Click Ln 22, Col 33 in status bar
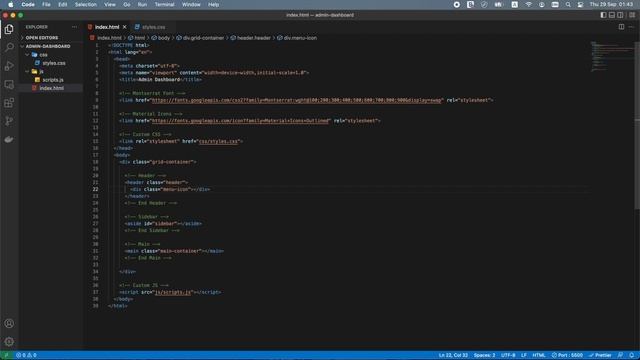The width and height of the screenshot is (640, 360). (453, 355)
